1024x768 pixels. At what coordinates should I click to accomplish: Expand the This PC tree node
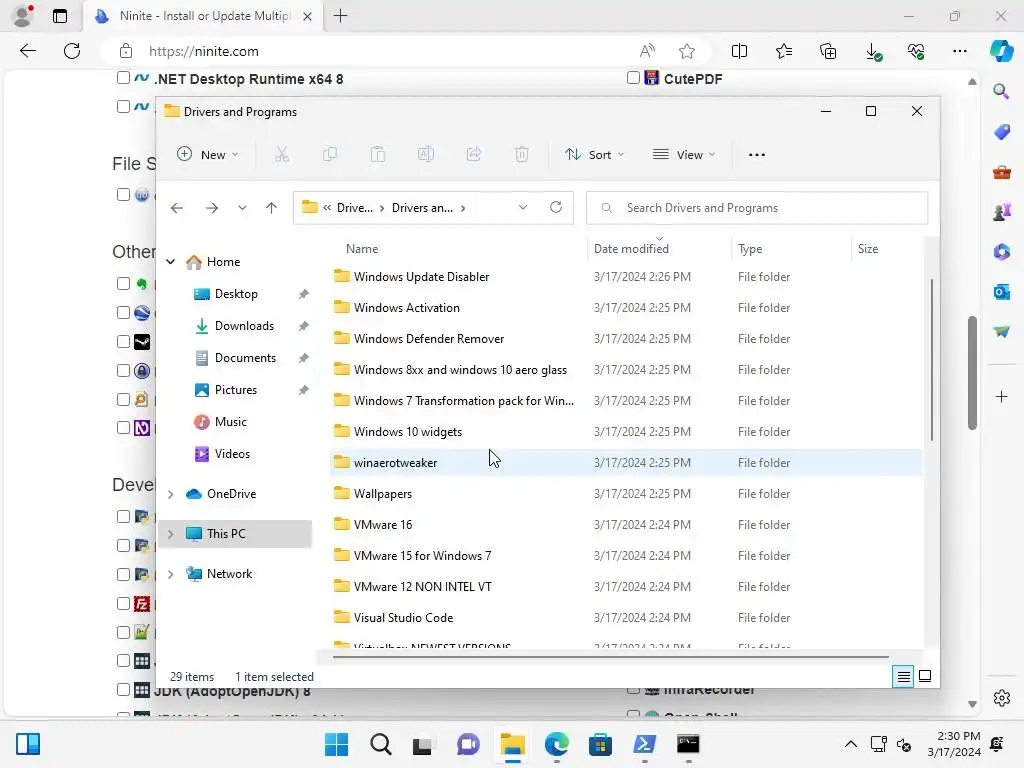[170, 534]
